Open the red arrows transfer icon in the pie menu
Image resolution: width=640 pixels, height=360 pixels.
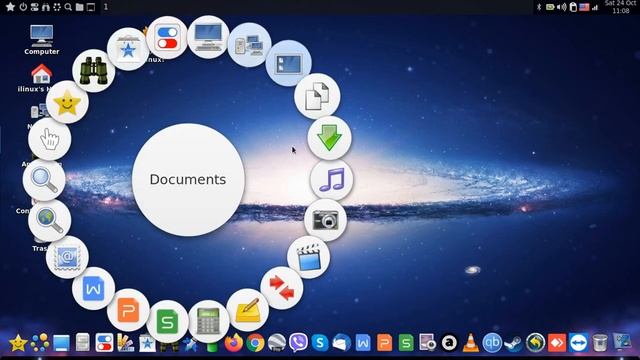282,288
